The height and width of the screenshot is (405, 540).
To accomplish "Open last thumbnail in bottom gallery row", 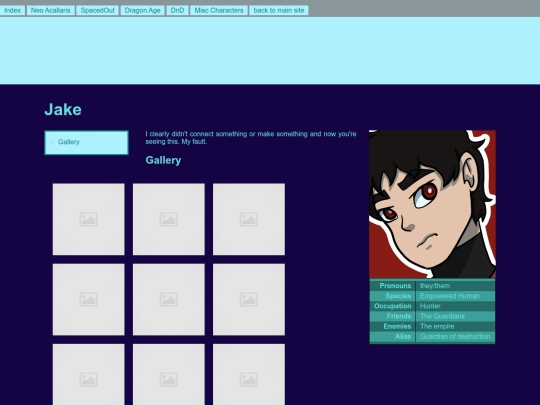I will tap(249, 375).
